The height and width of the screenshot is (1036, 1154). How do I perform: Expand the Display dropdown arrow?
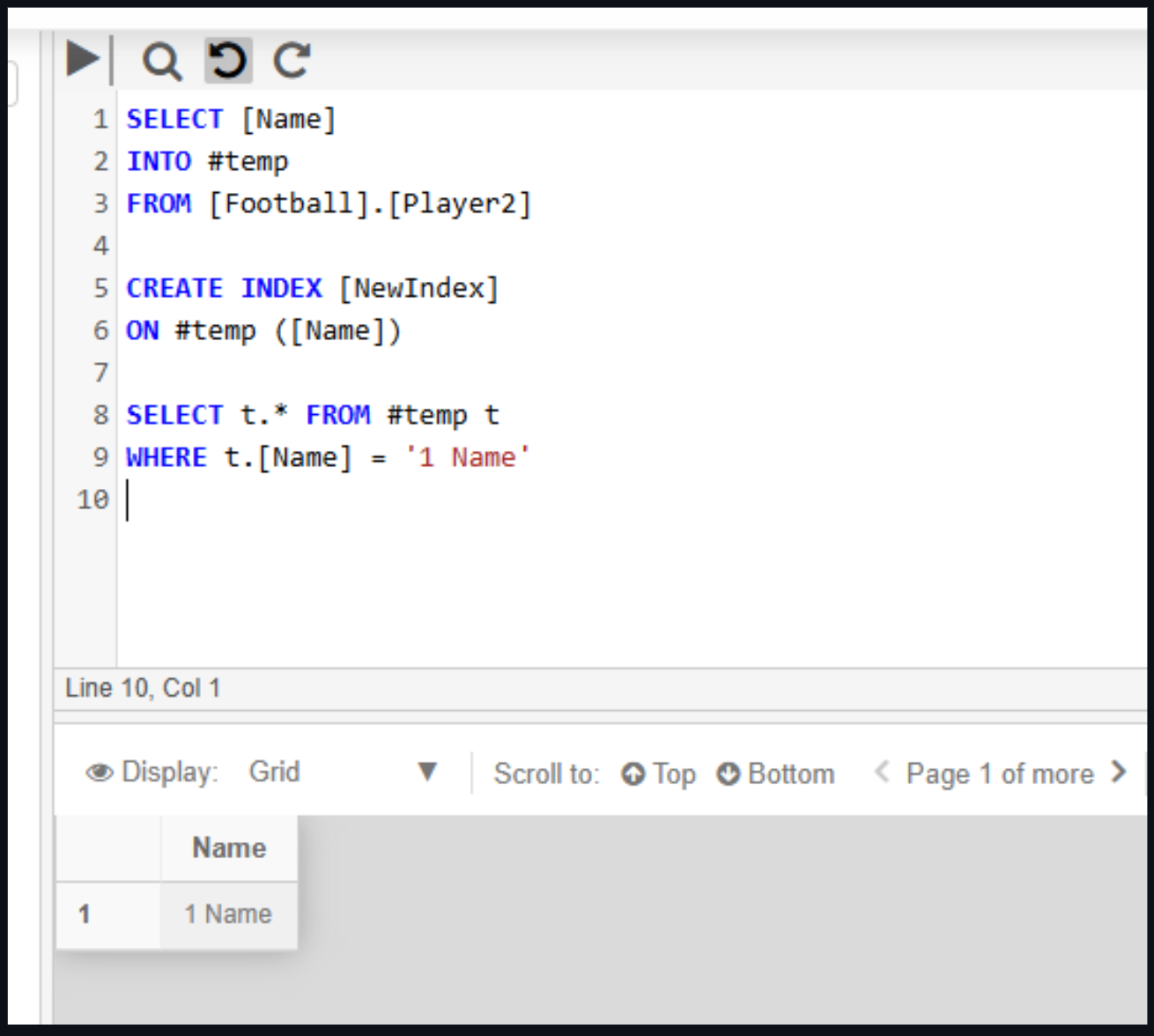pos(427,772)
